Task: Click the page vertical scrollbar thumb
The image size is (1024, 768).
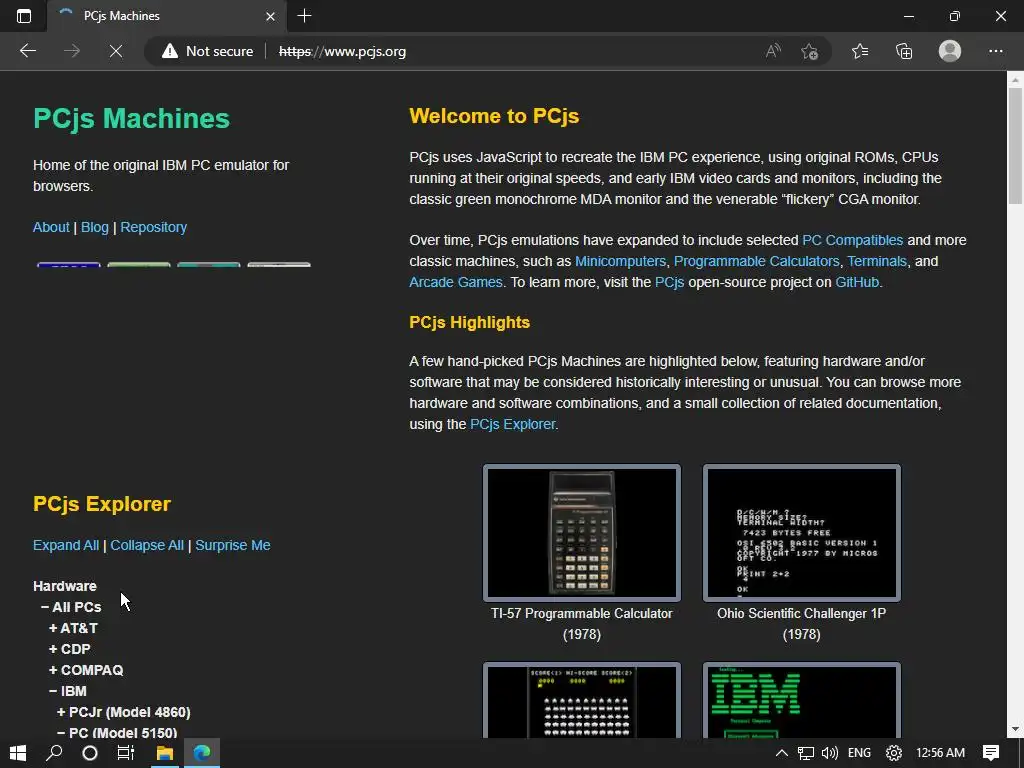Action: pos(1015,145)
